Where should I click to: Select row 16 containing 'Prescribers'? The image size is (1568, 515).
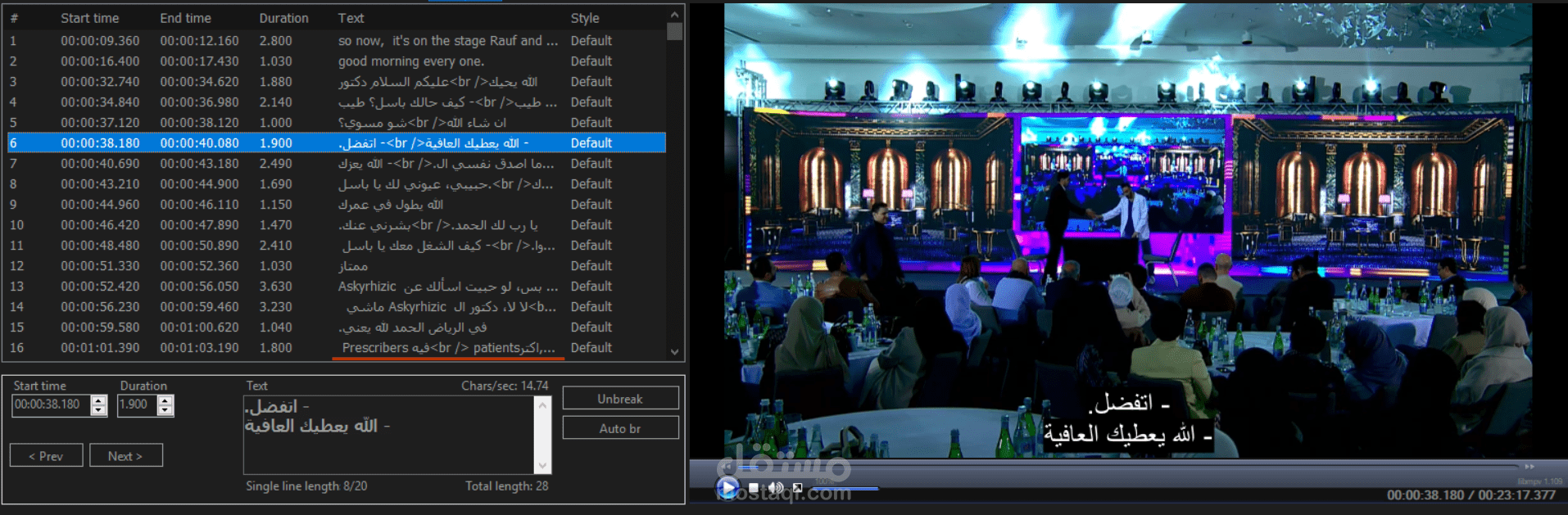click(x=336, y=347)
